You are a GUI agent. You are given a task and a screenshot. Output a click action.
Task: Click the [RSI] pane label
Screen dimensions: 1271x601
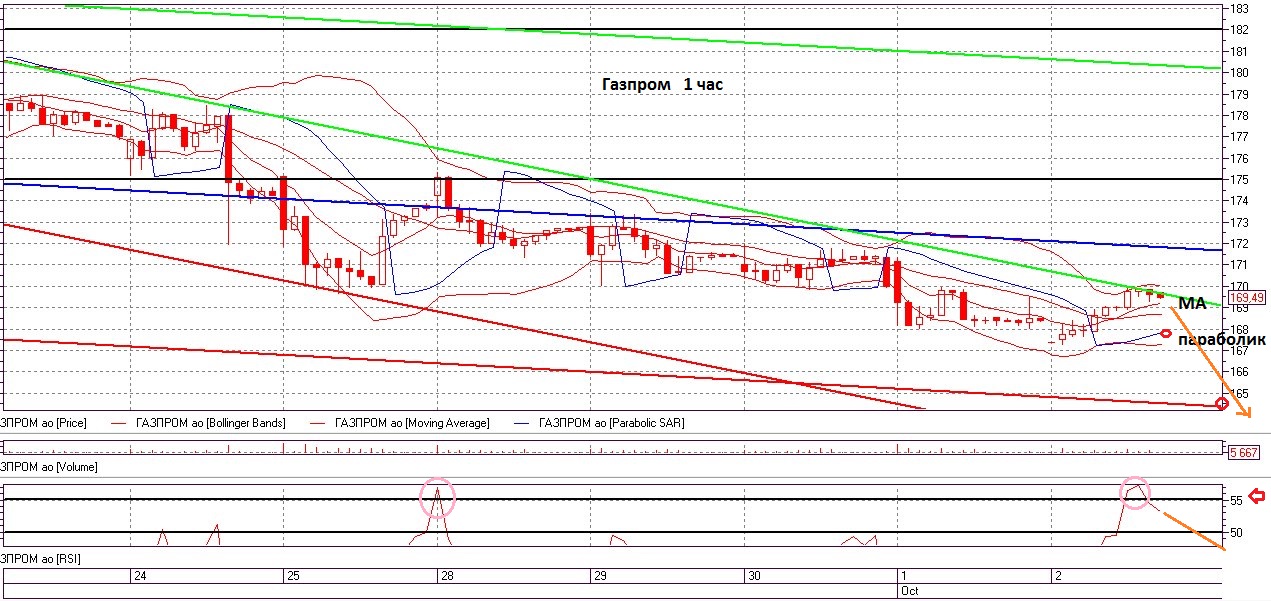[x=42, y=560]
